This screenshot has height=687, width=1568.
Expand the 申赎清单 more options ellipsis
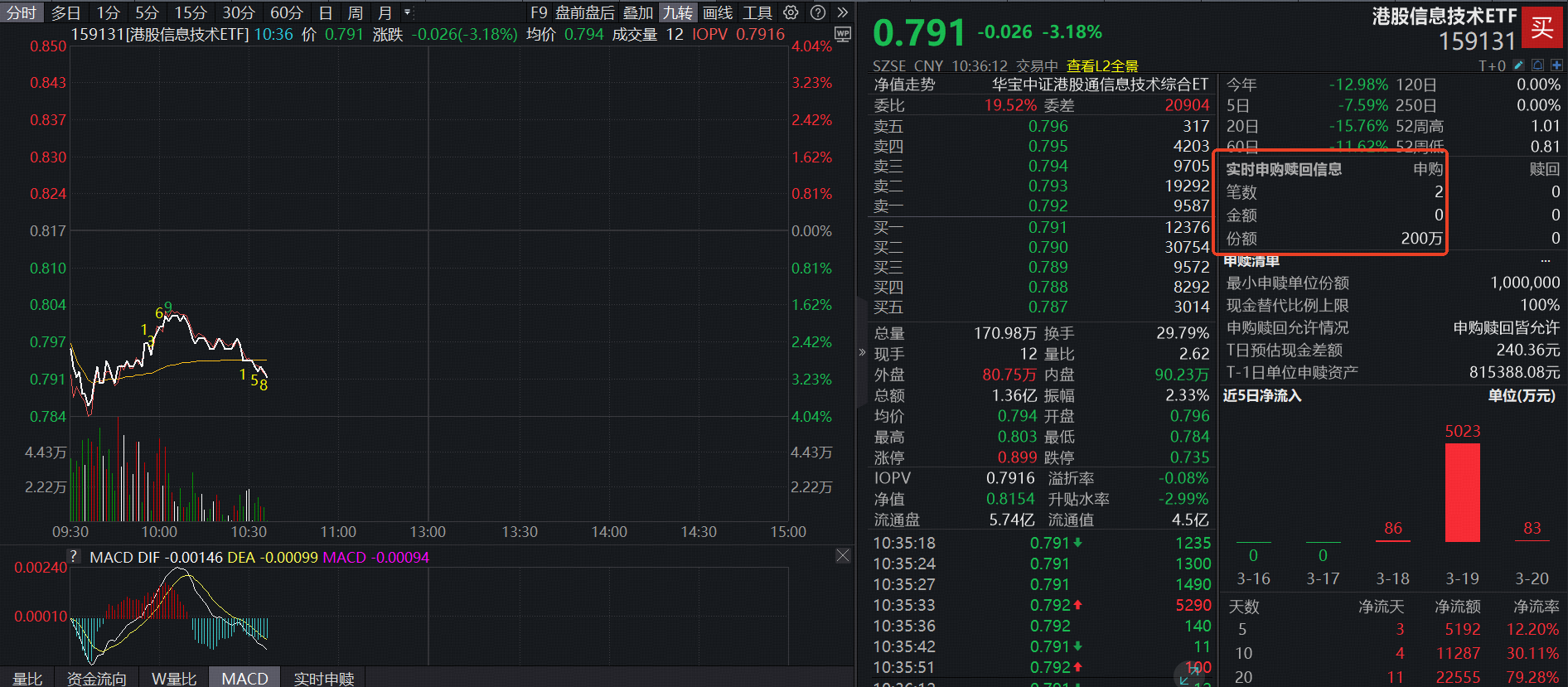click(1545, 261)
